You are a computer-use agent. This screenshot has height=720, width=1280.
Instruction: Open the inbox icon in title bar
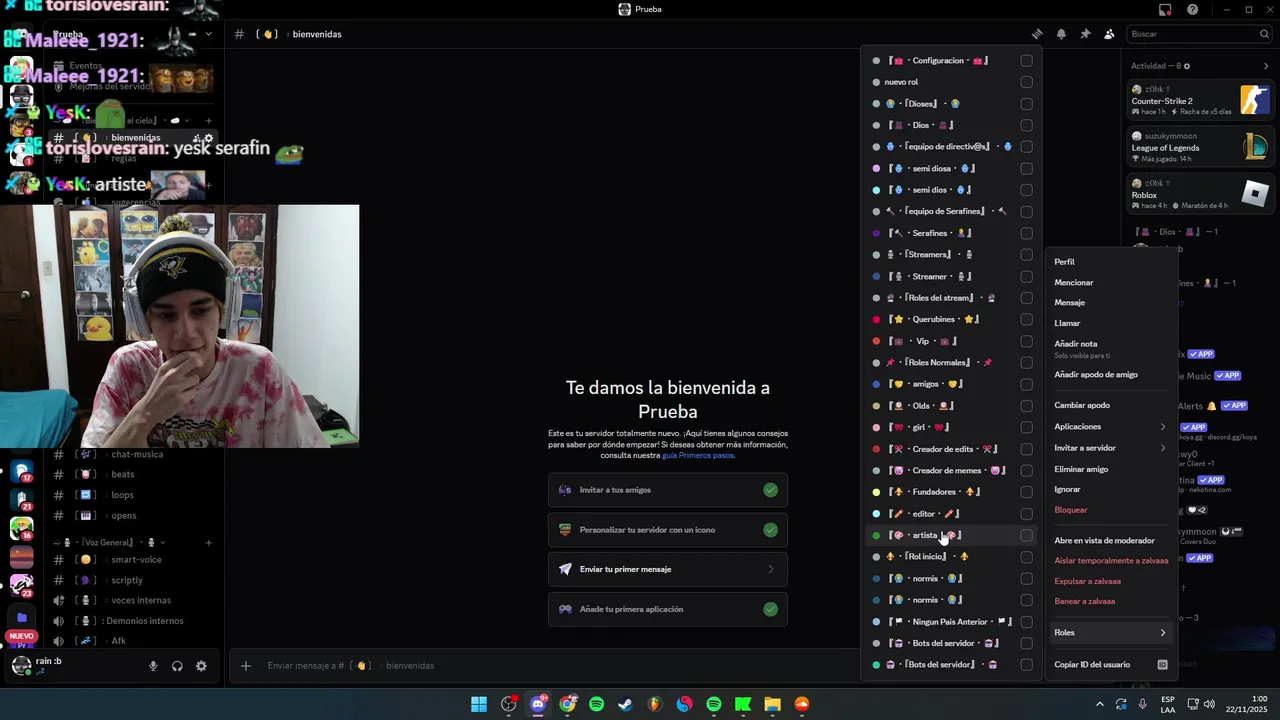1165,9
